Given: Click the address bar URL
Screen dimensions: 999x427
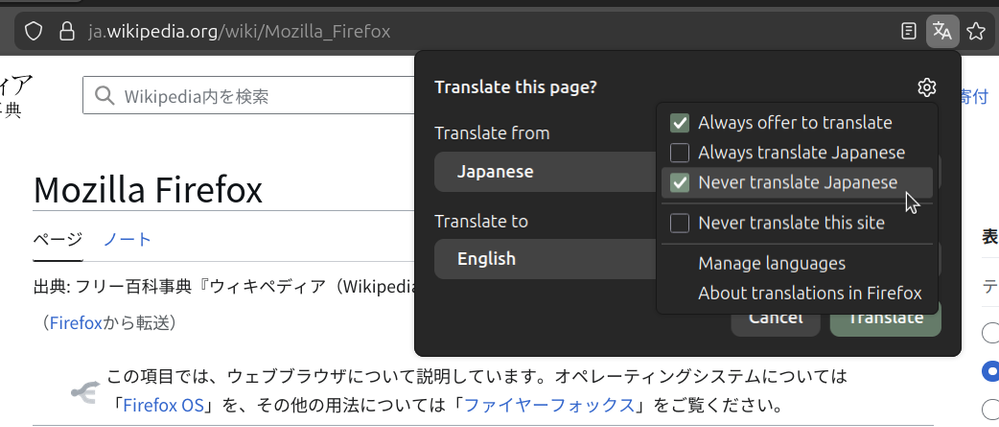Looking at the screenshot, I should tap(240, 31).
